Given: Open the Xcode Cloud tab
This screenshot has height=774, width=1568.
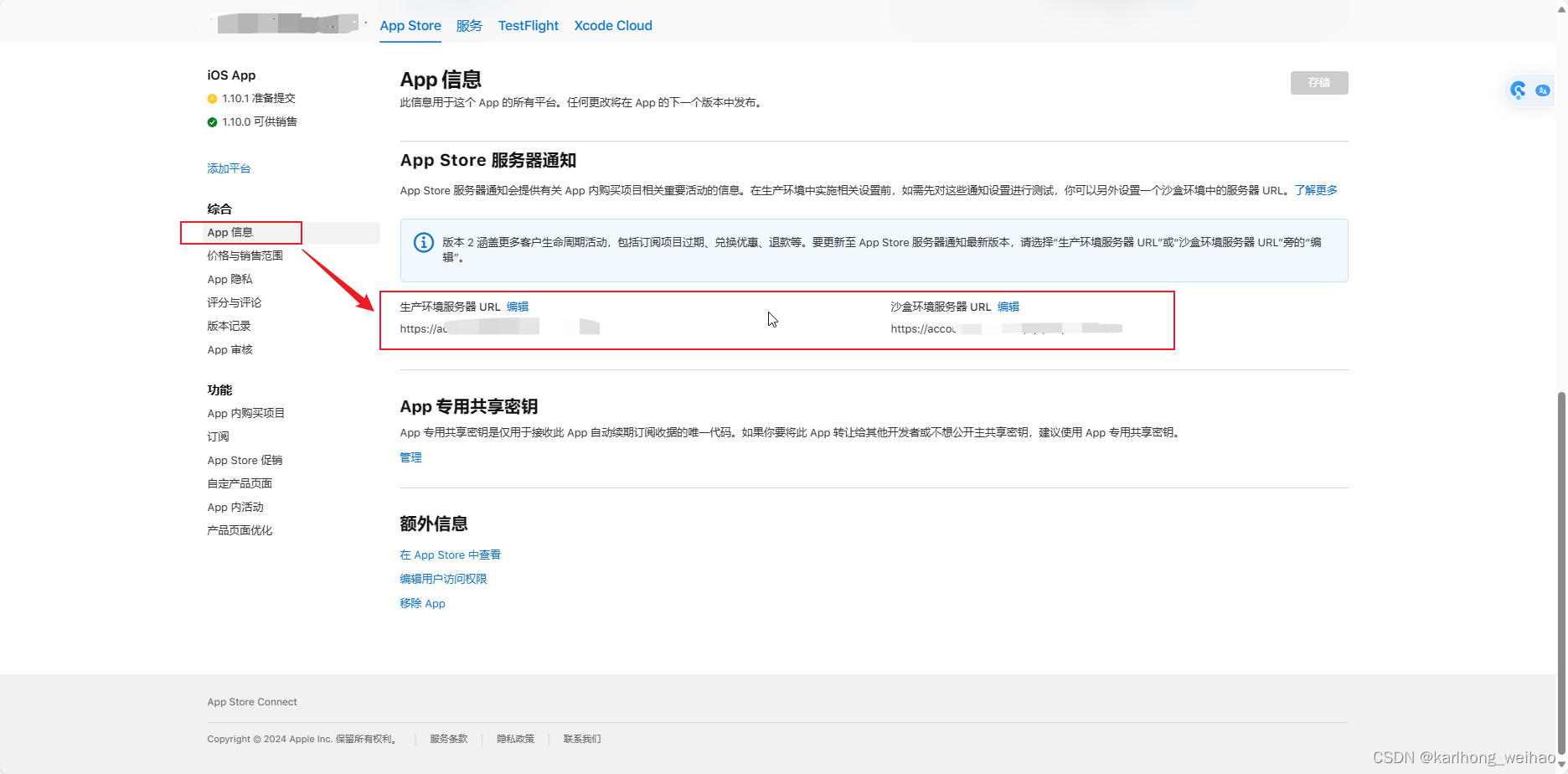Looking at the screenshot, I should pyautogui.click(x=613, y=25).
